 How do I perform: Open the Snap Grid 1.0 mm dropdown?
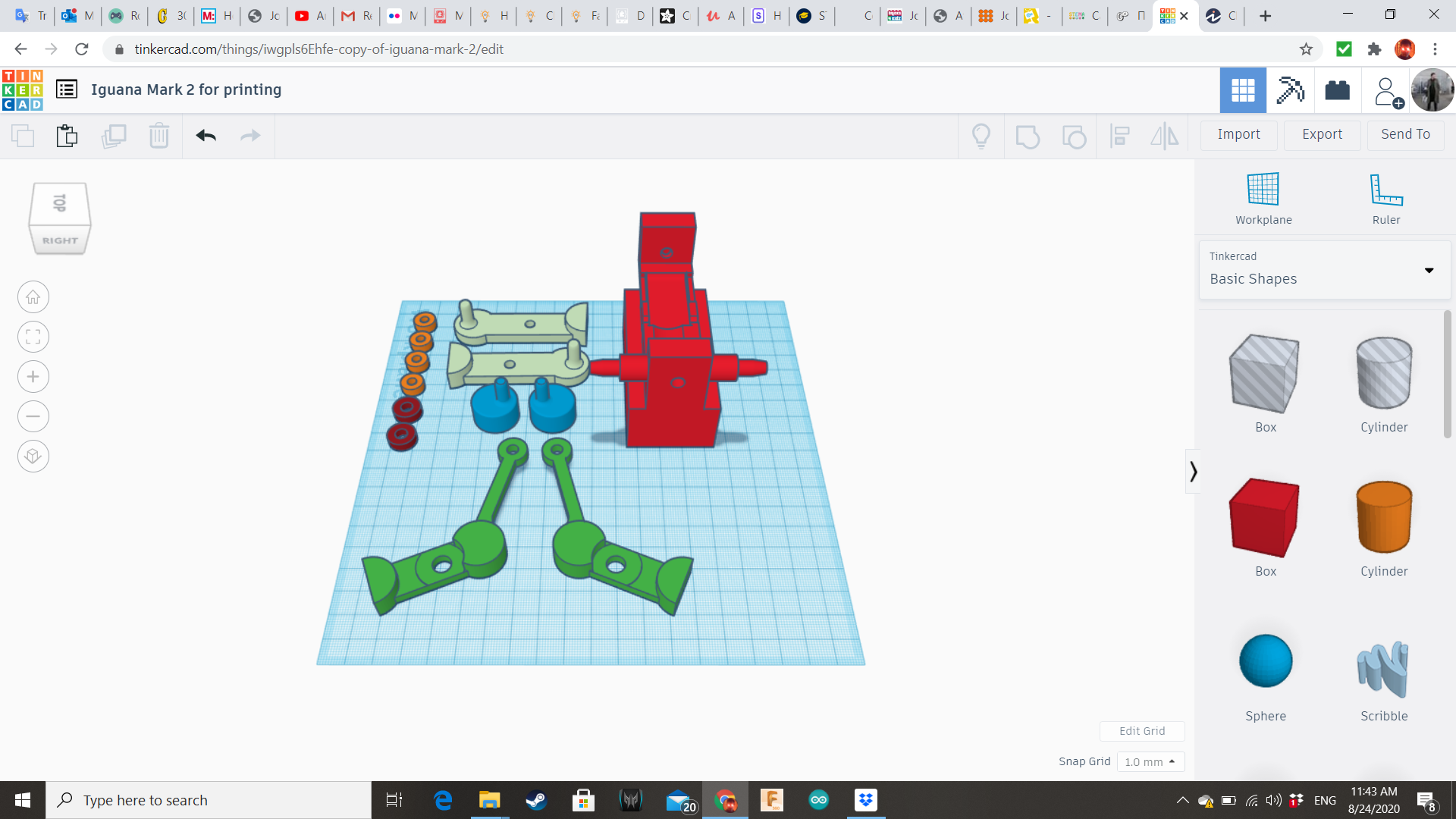[x=1150, y=761]
